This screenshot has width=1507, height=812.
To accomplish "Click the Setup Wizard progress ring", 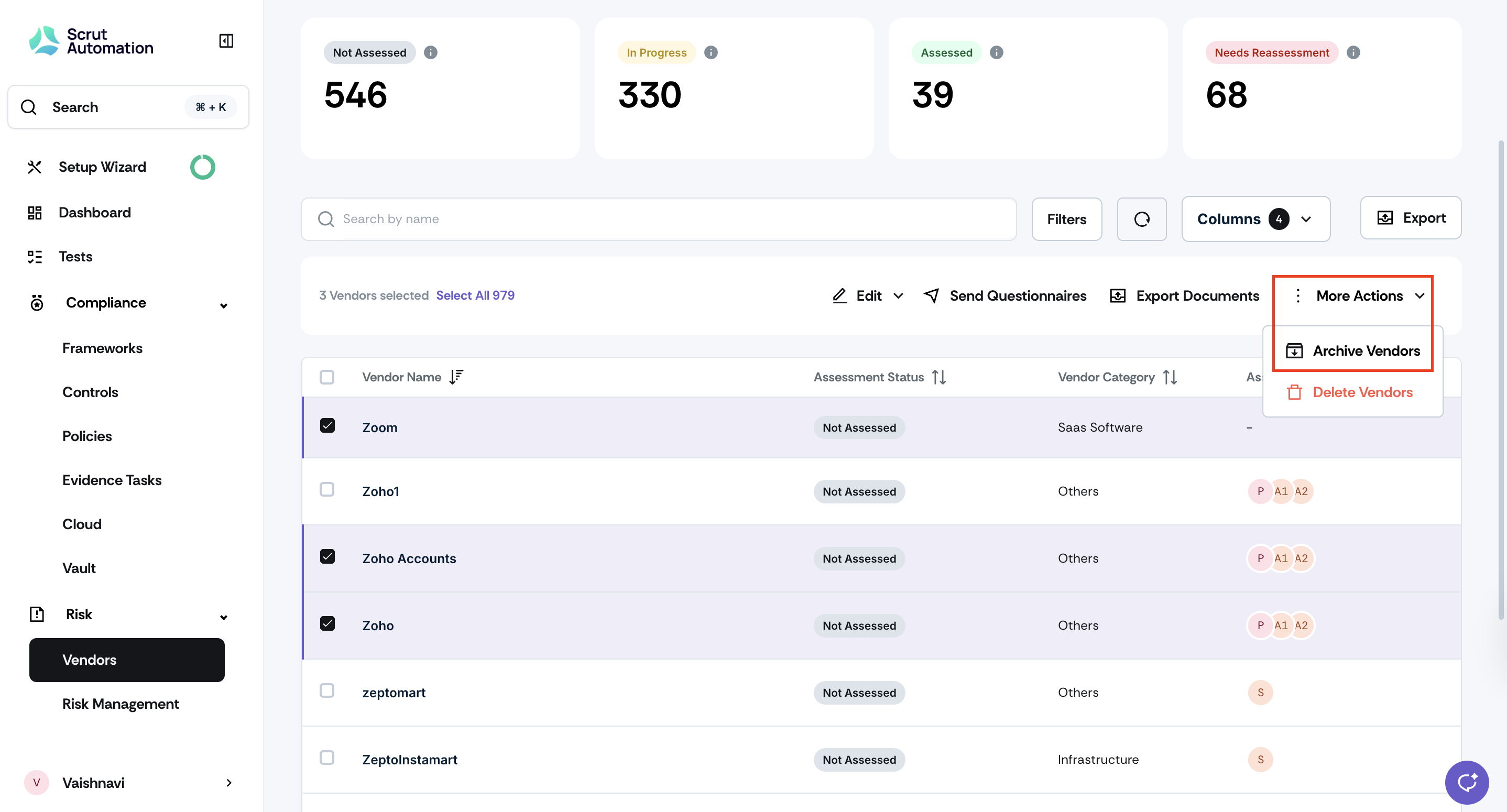I will pos(202,167).
